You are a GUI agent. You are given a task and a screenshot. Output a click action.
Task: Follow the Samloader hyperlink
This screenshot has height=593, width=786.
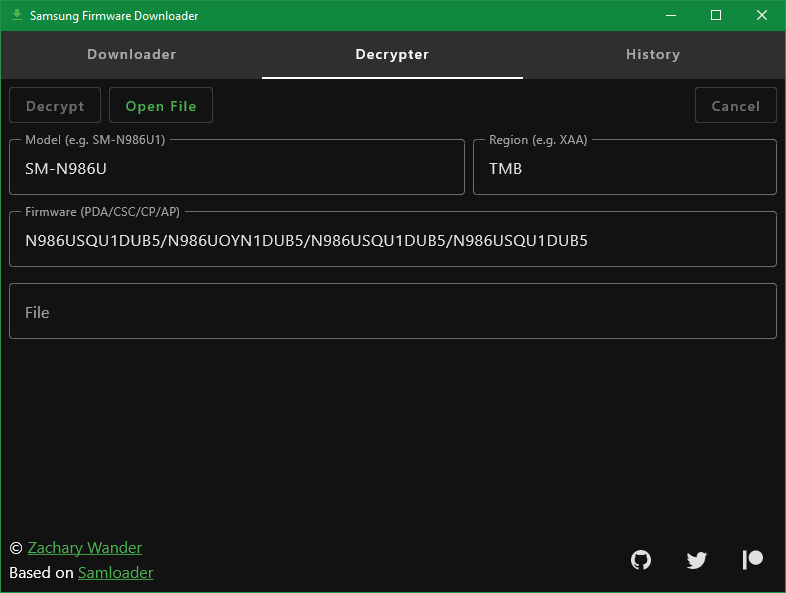point(115,573)
